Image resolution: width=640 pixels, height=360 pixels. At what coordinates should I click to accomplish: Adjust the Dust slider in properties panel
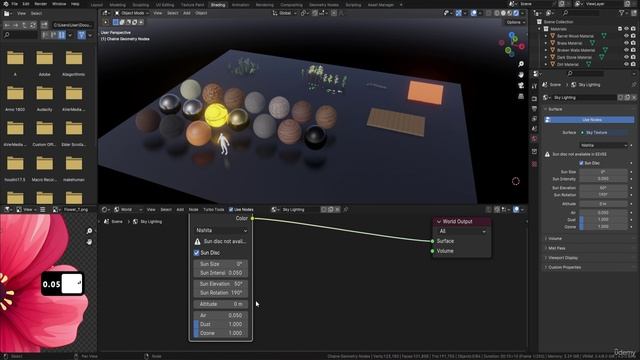point(604,220)
